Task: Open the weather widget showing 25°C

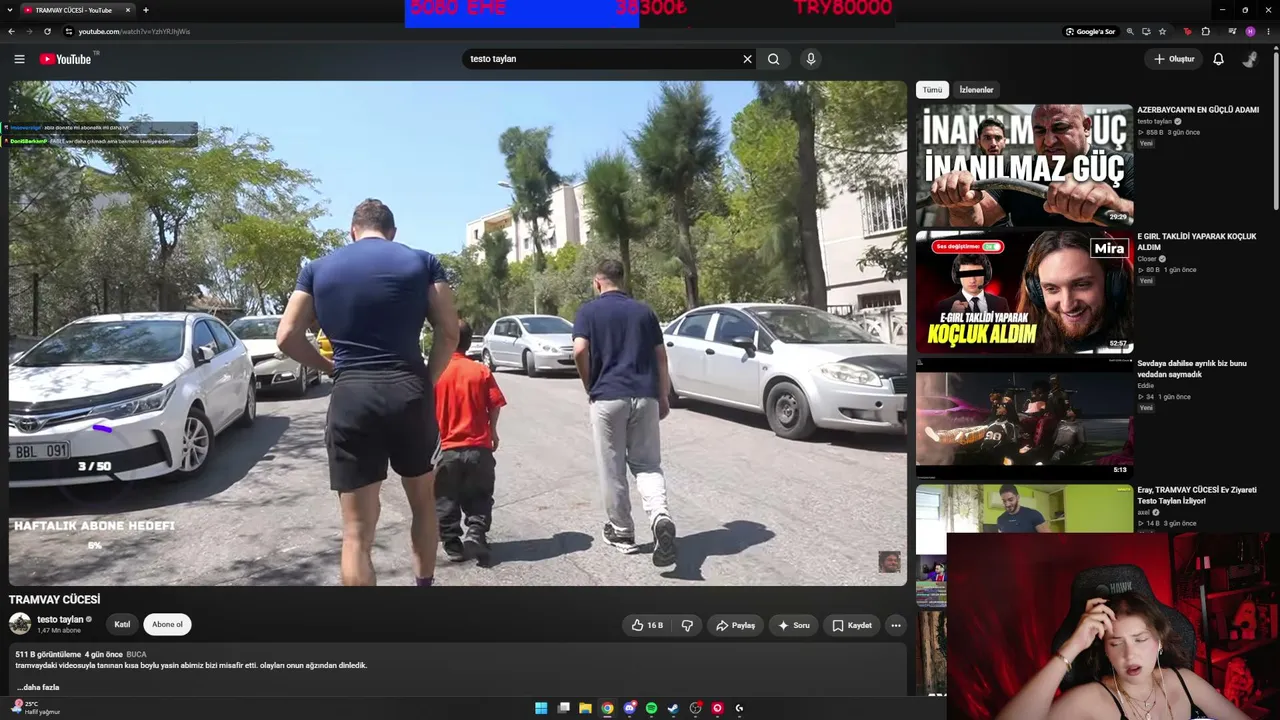Action: pos(35,708)
